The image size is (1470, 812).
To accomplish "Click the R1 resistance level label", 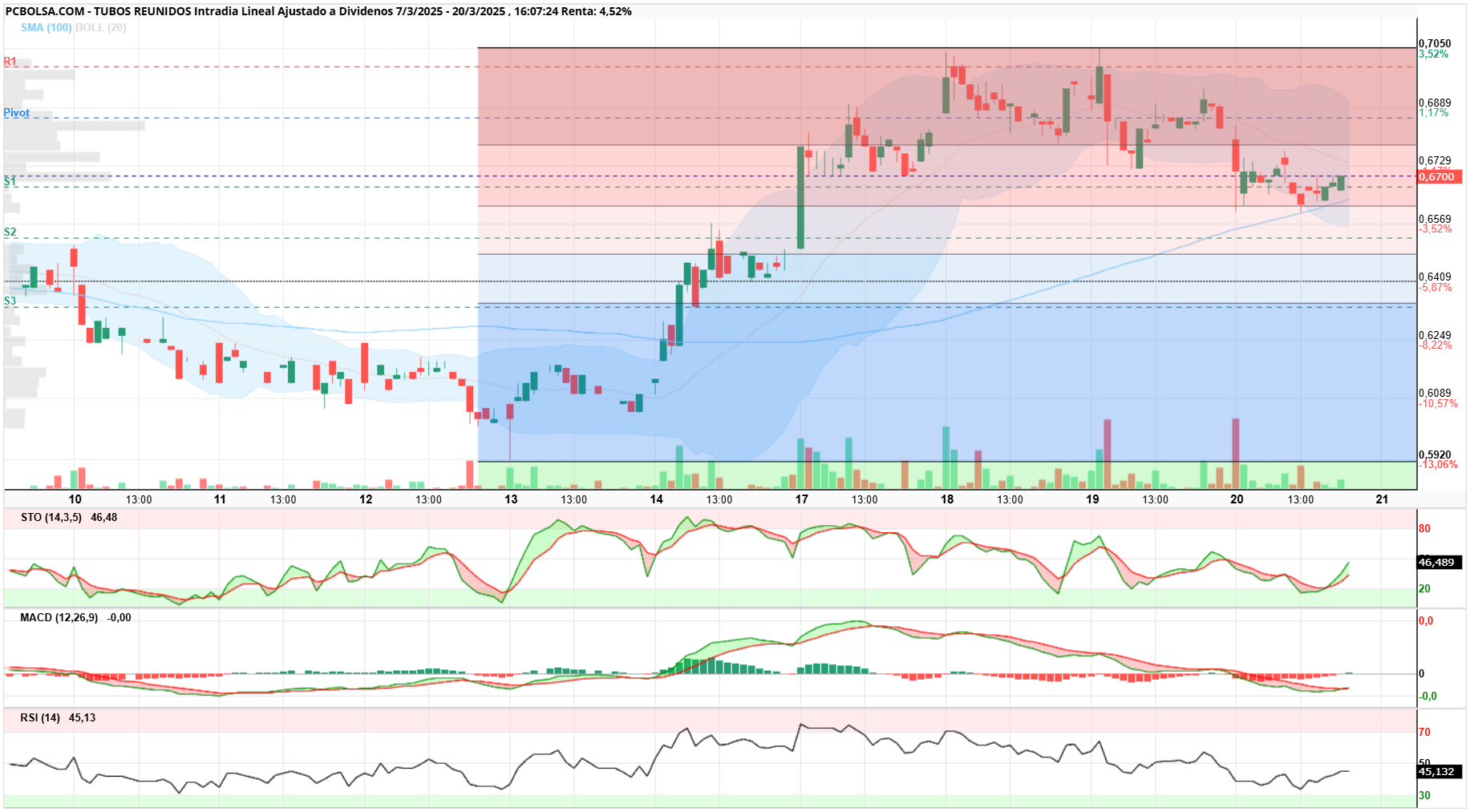I will 10,61.
